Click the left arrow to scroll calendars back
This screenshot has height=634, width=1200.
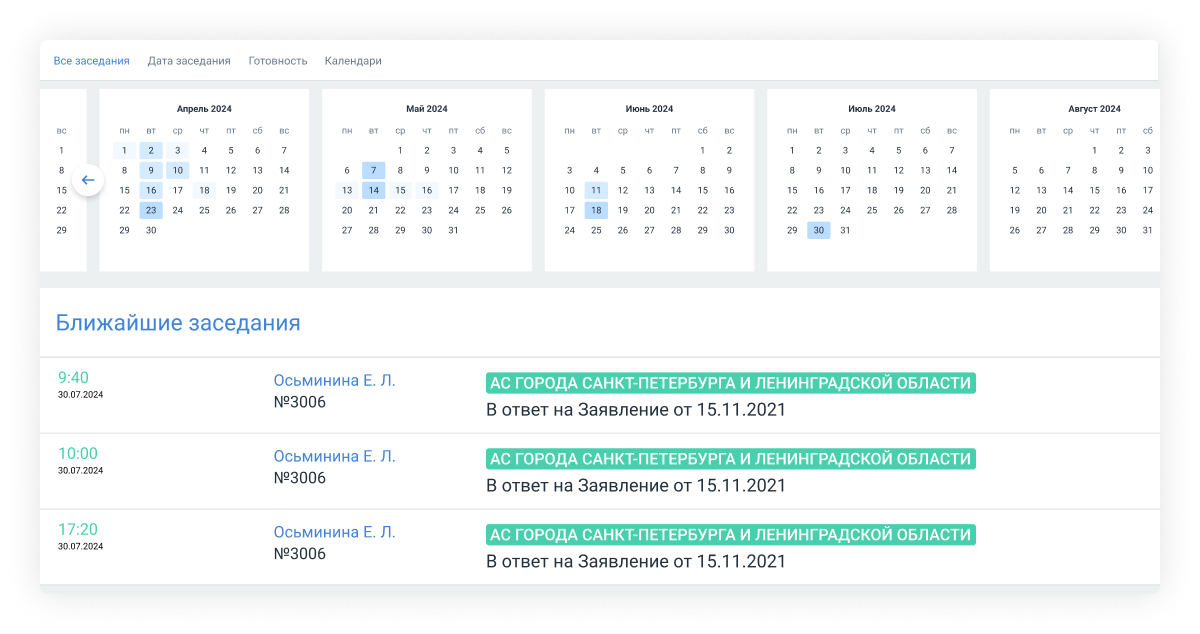point(88,180)
